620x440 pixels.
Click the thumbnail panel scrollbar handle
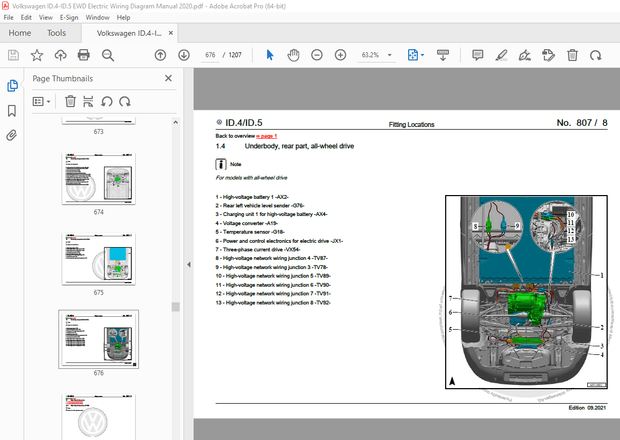[176, 307]
